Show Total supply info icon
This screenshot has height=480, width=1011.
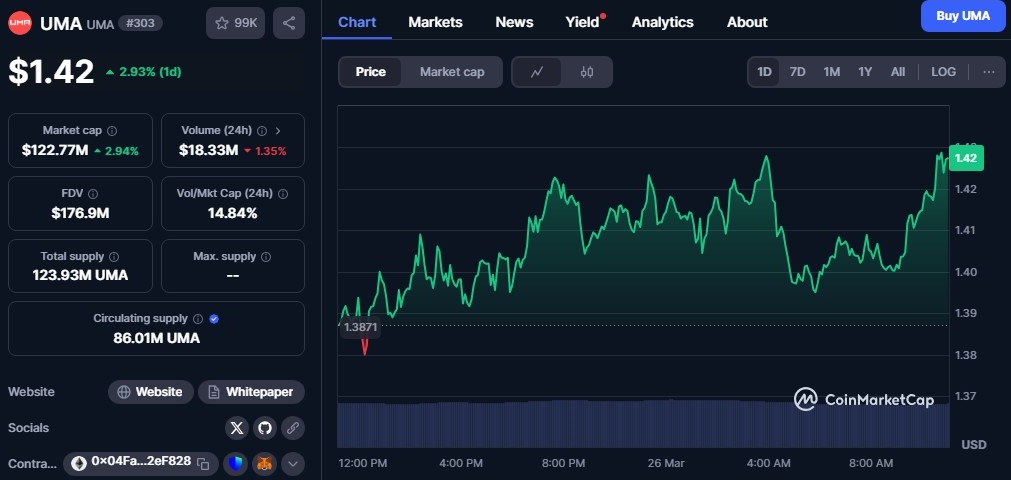(114, 257)
